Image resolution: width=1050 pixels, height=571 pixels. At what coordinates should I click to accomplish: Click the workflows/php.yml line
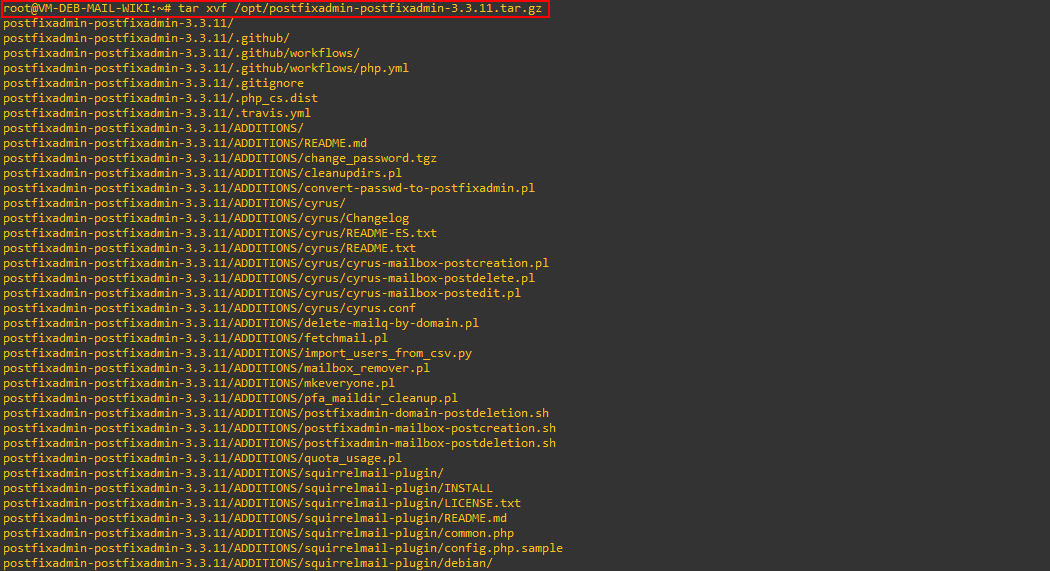coord(206,68)
